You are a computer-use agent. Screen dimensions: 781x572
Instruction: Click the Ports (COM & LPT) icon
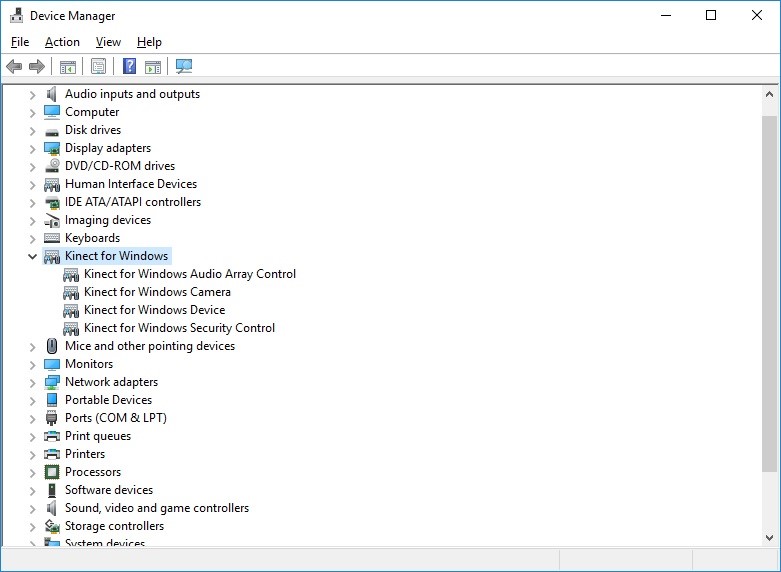pos(52,418)
